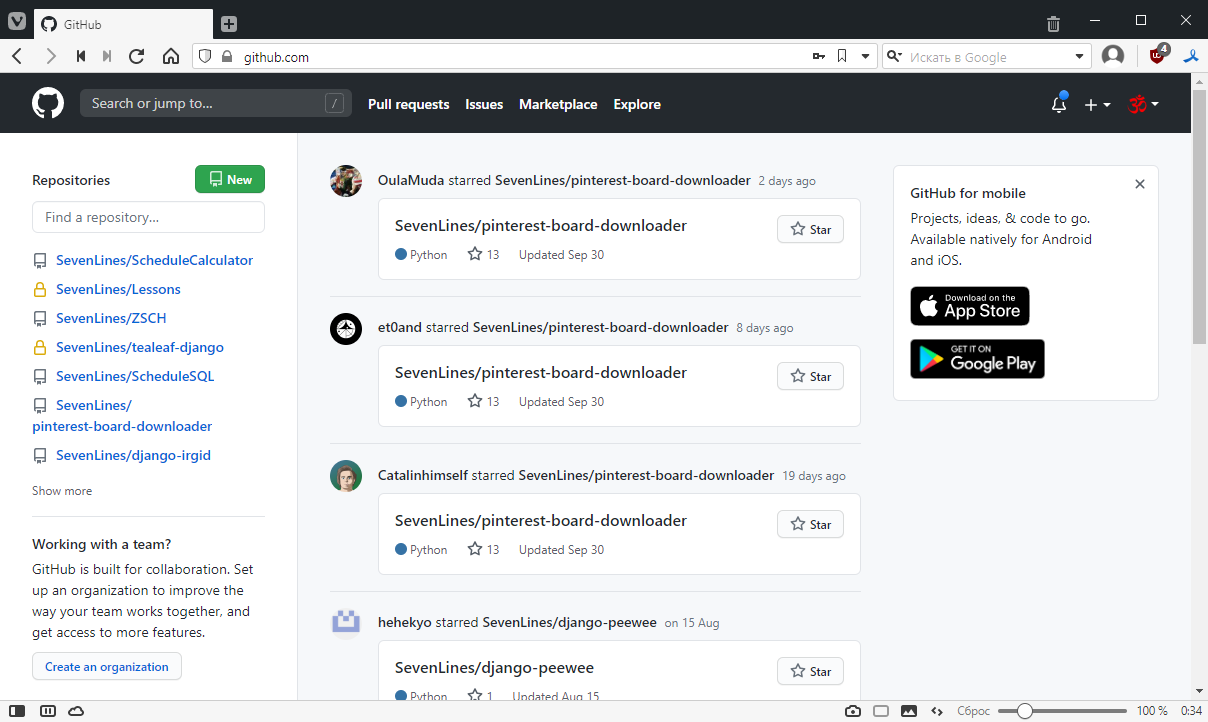Expand the repositories list with Show more
Viewport: 1208px width, 722px height.
[x=62, y=491]
